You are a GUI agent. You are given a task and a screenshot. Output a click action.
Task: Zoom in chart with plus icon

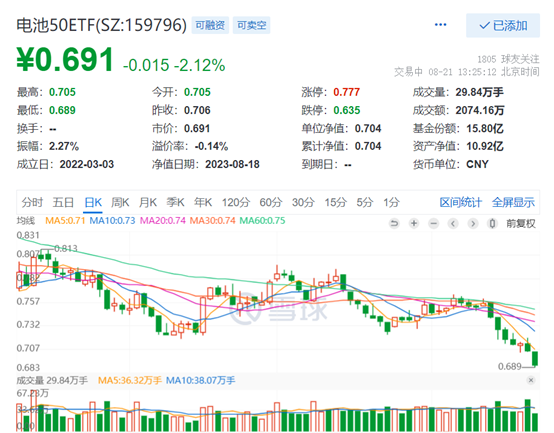tap(414, 223)
